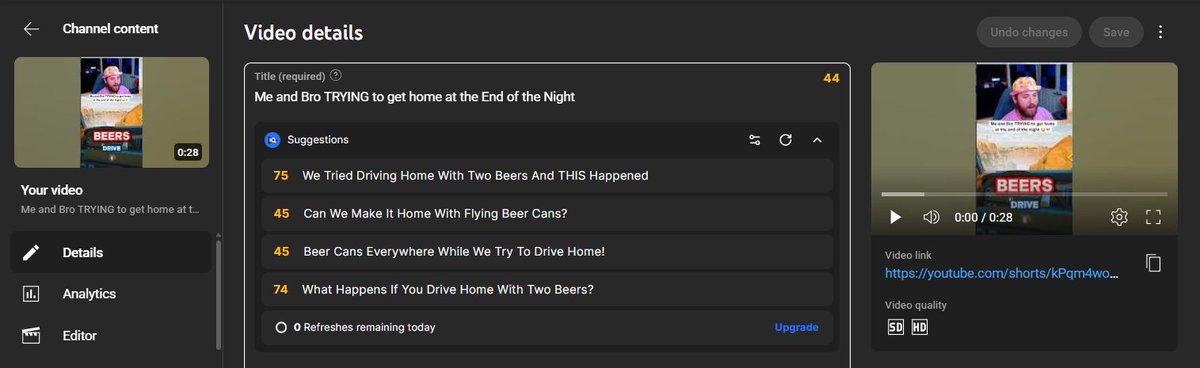The image size is (1200, 368).
Task: Seek on the video preview progress bar
Action: click(x=1024, y=194)
